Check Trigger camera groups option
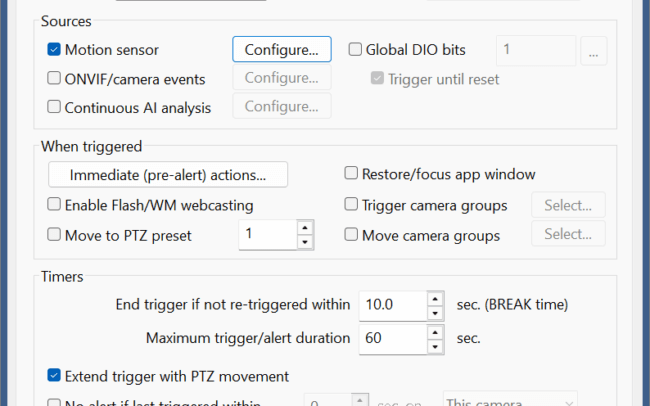The image size is (650, 406). tap(351, 204)
